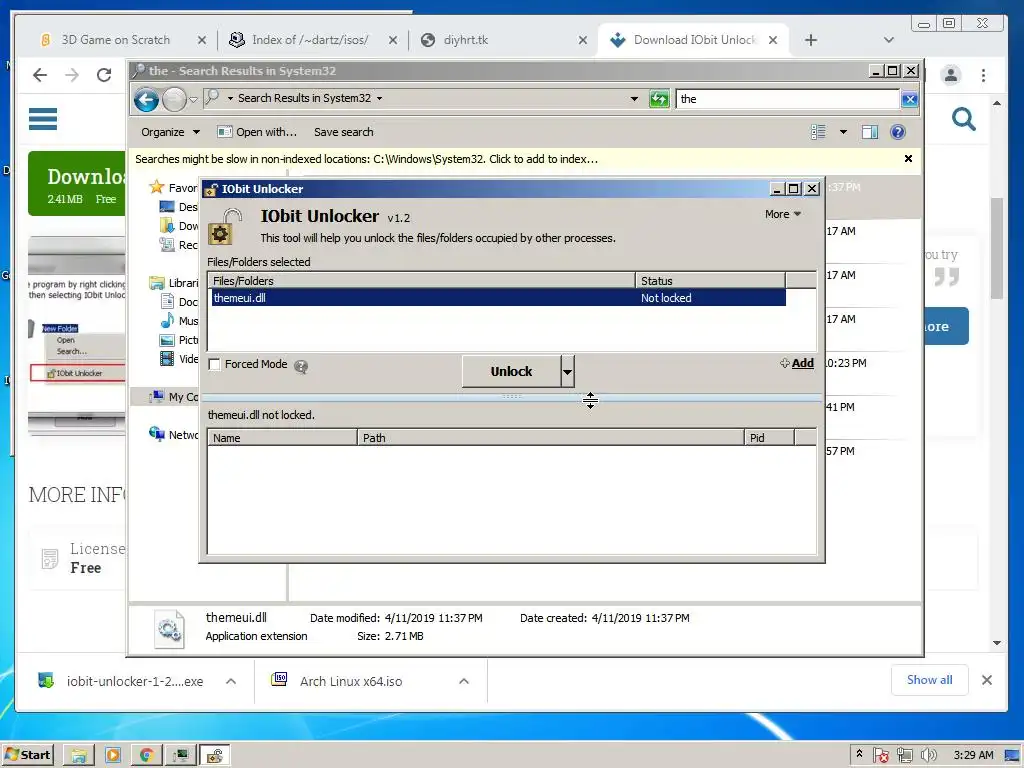Open the browser three-dot menu
Viewport: 1024px width, 768px height.
point(984,75)
